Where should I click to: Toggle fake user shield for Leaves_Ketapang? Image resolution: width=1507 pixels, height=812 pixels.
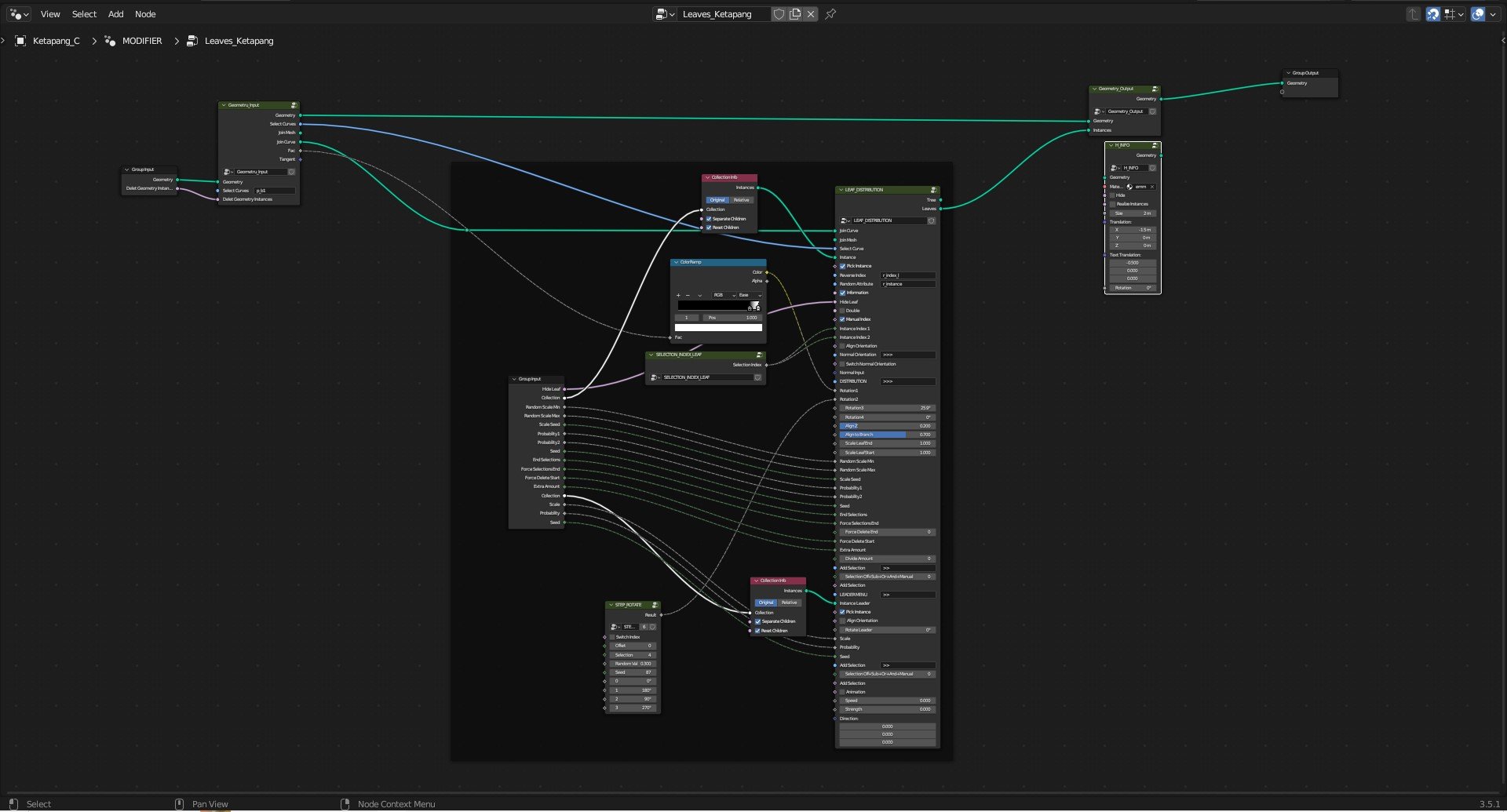pos(779,14)
